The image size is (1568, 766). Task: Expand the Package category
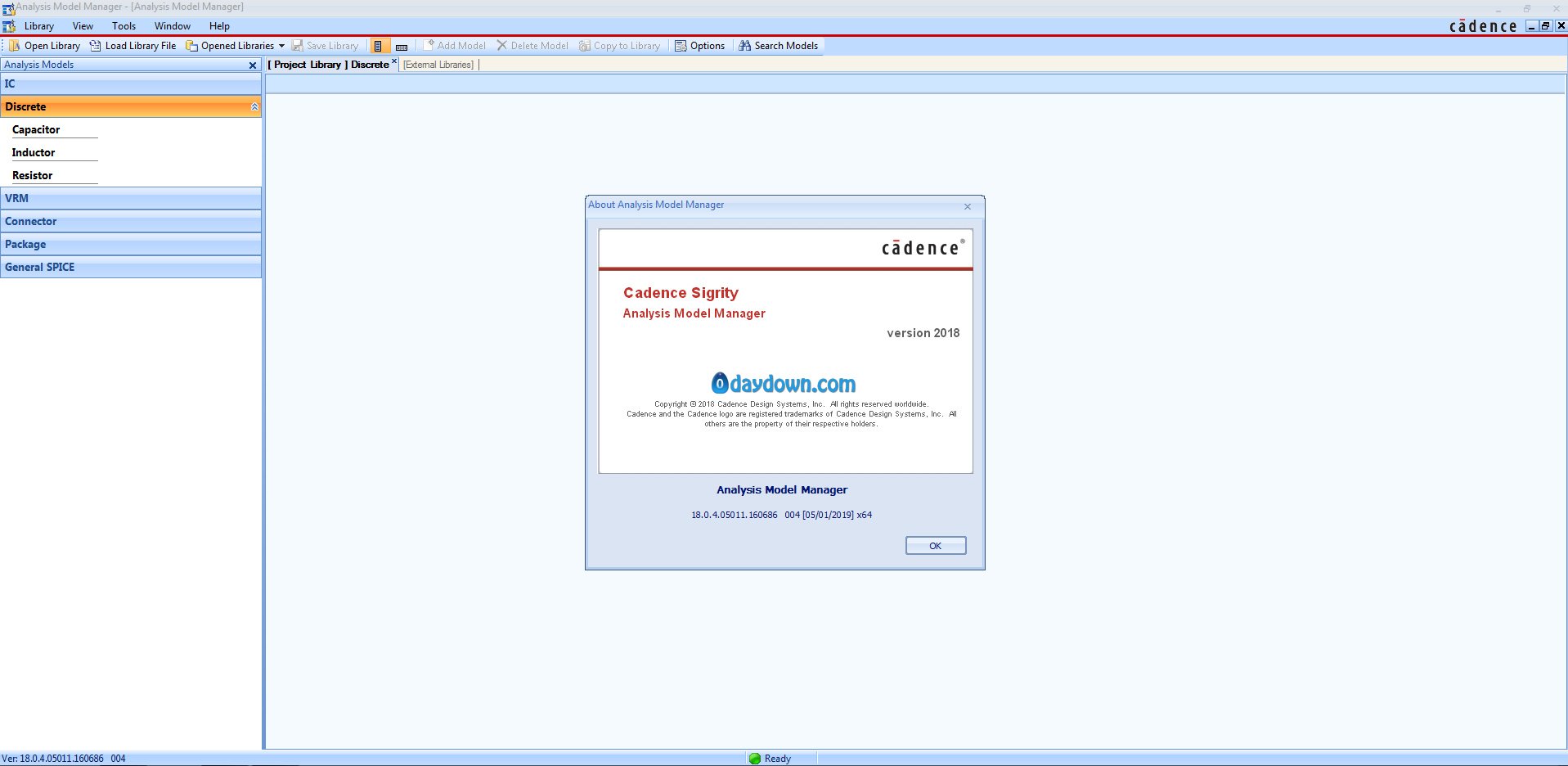click(x=131, y=244)
